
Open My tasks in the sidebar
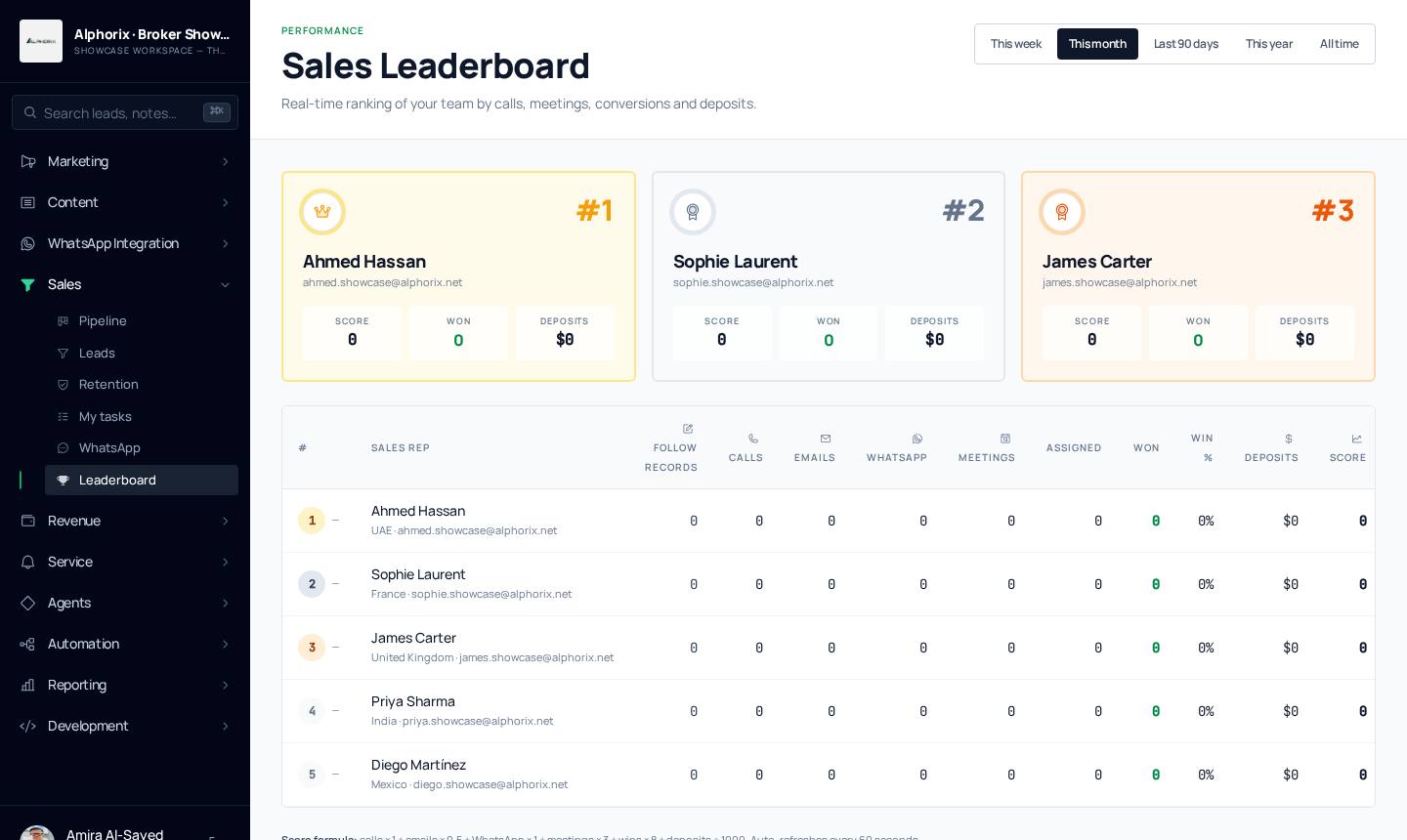pyautogui.click(x=142, y=416)
